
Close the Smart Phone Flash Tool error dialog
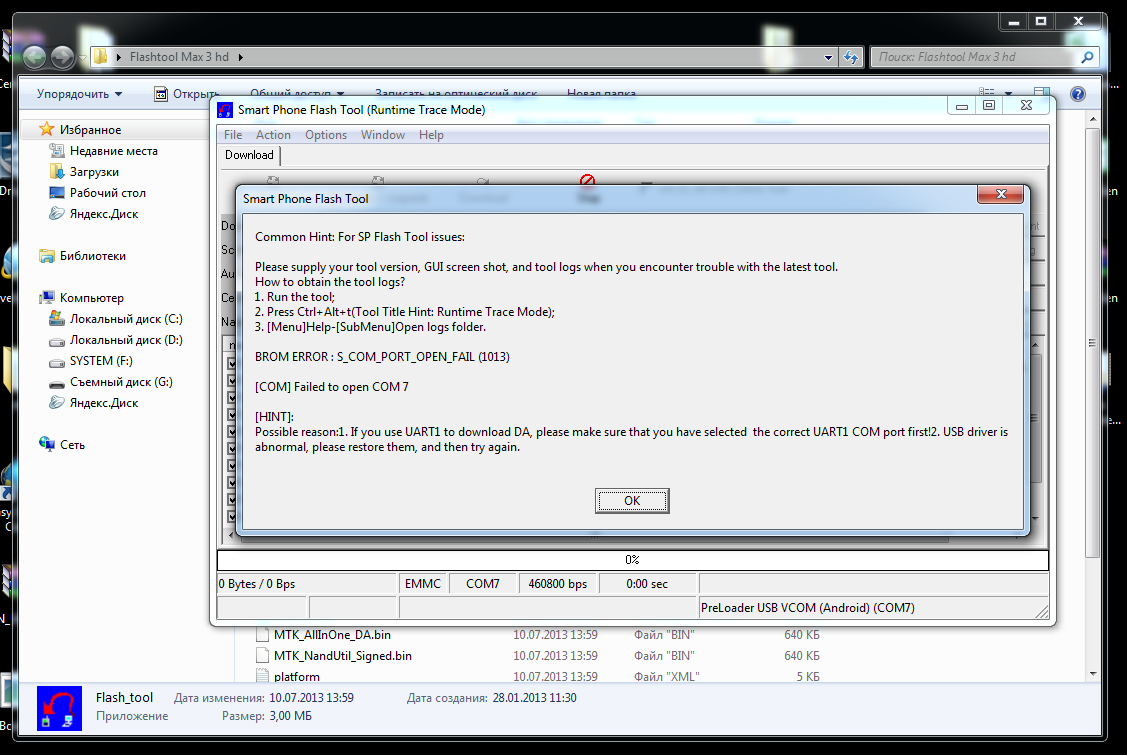pyautogui.click(x=1000, y=194)
